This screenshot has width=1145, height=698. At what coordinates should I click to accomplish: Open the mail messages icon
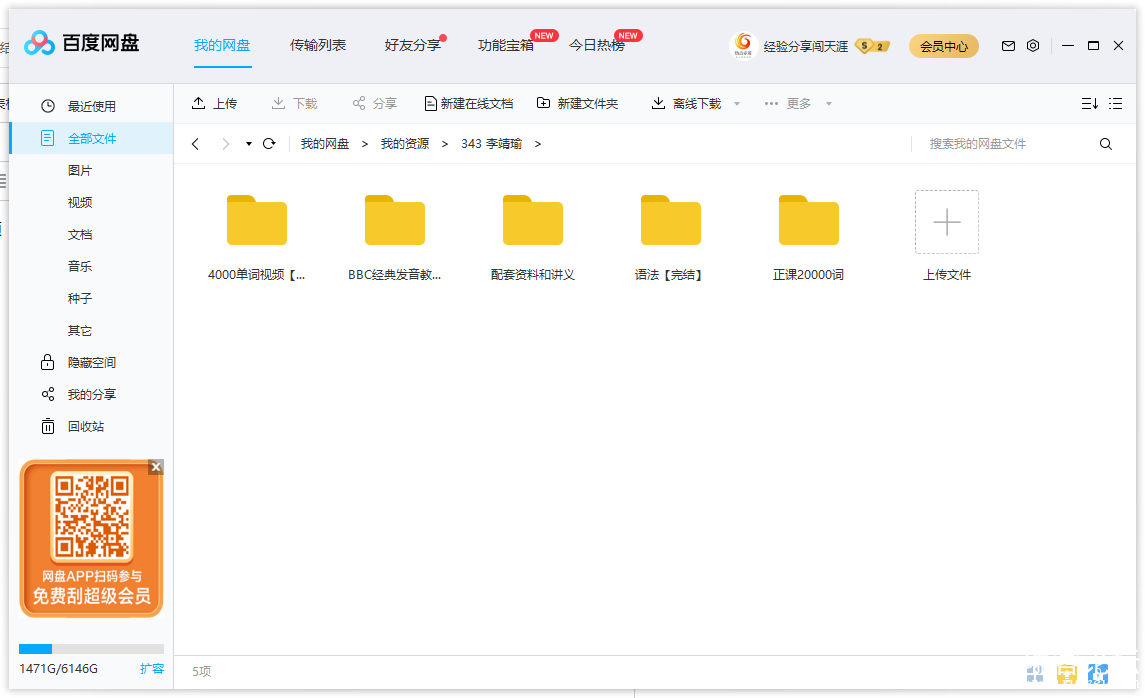tap(1008, 46)
